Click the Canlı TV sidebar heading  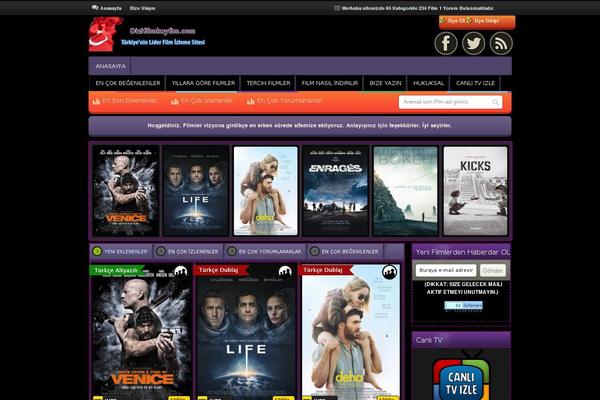429,340
